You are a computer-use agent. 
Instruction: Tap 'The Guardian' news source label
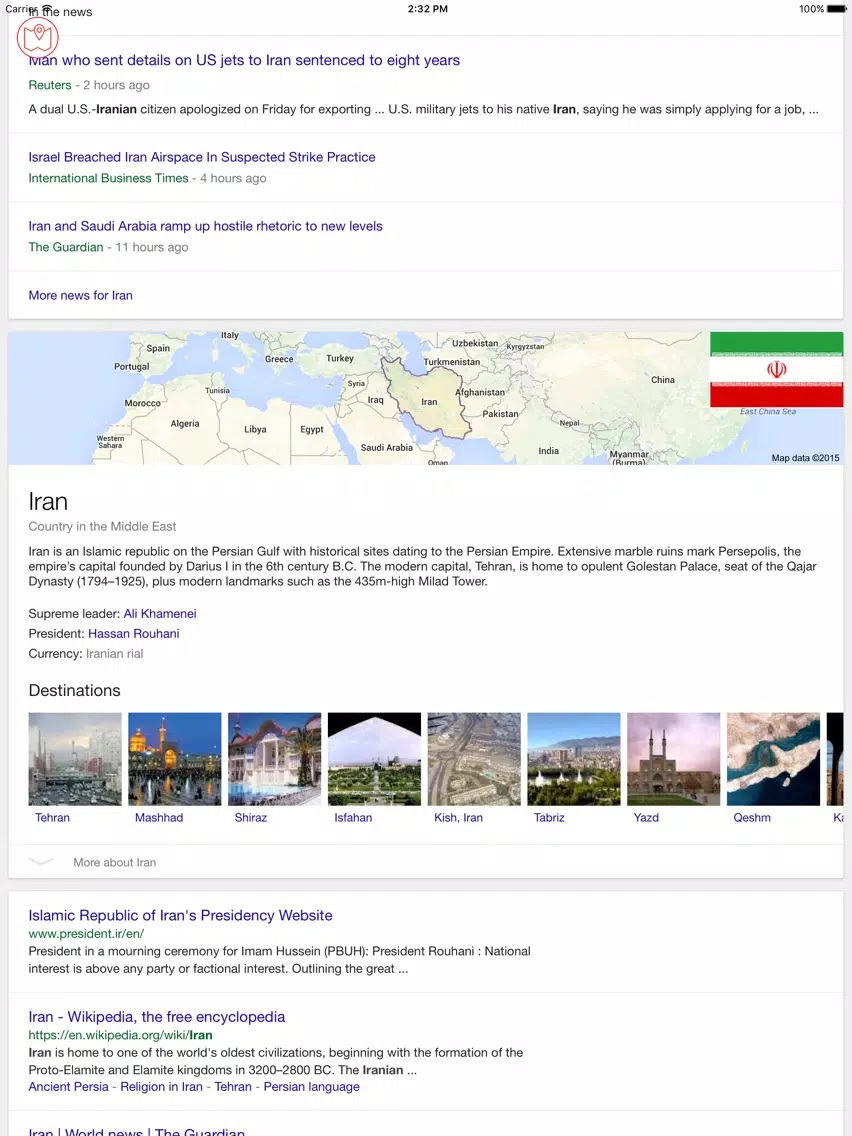[66, 247]
